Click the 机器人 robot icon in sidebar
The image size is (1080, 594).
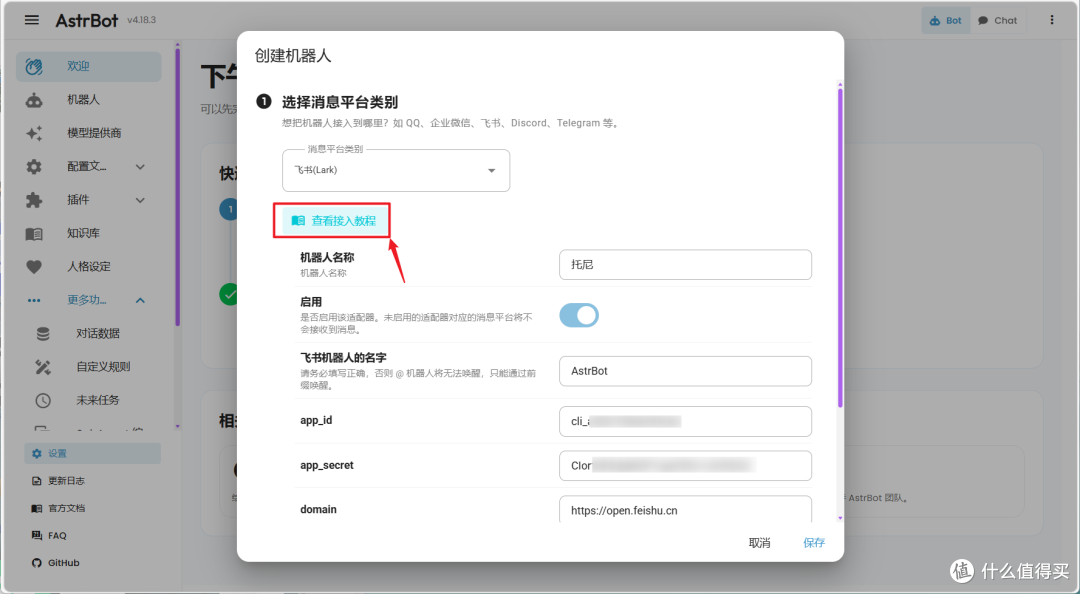34,100
